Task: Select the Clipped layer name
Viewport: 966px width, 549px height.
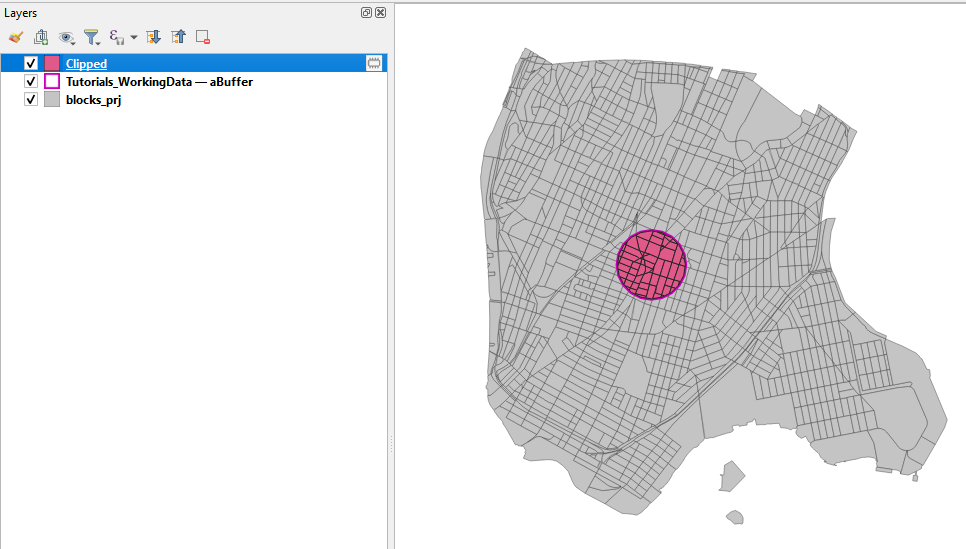Action: 86,63
